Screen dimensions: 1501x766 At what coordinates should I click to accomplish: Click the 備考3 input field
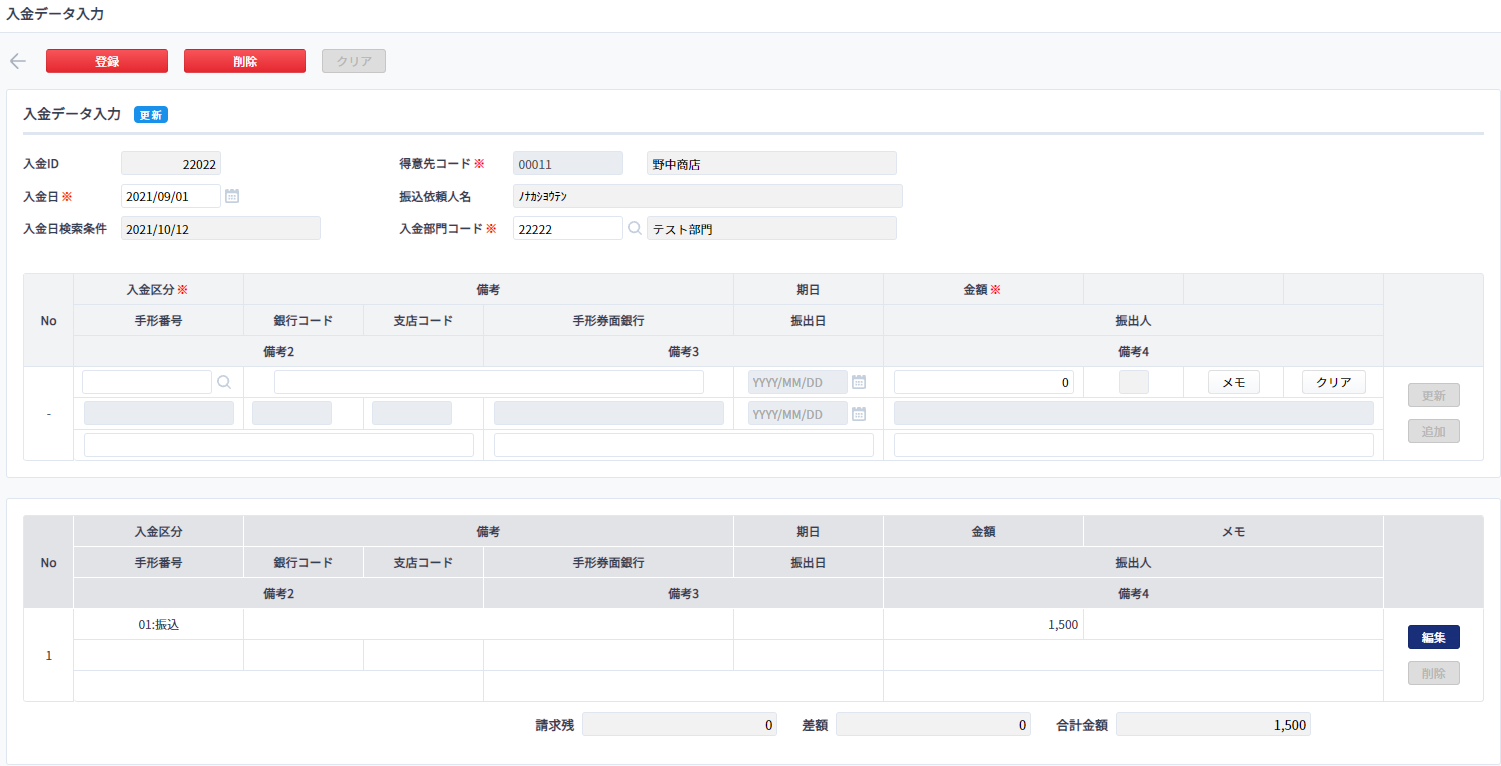(x=684, y=445)
